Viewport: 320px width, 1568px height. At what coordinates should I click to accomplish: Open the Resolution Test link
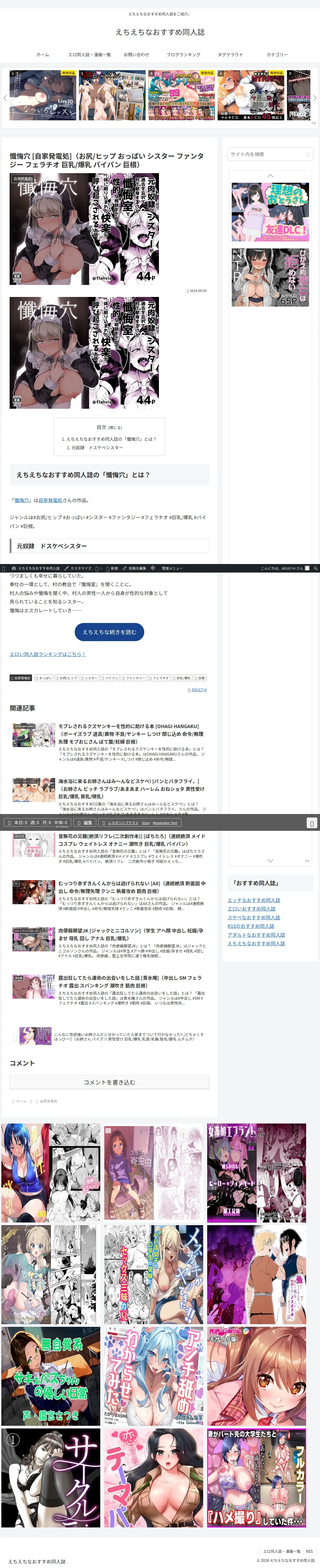[165, 823]
